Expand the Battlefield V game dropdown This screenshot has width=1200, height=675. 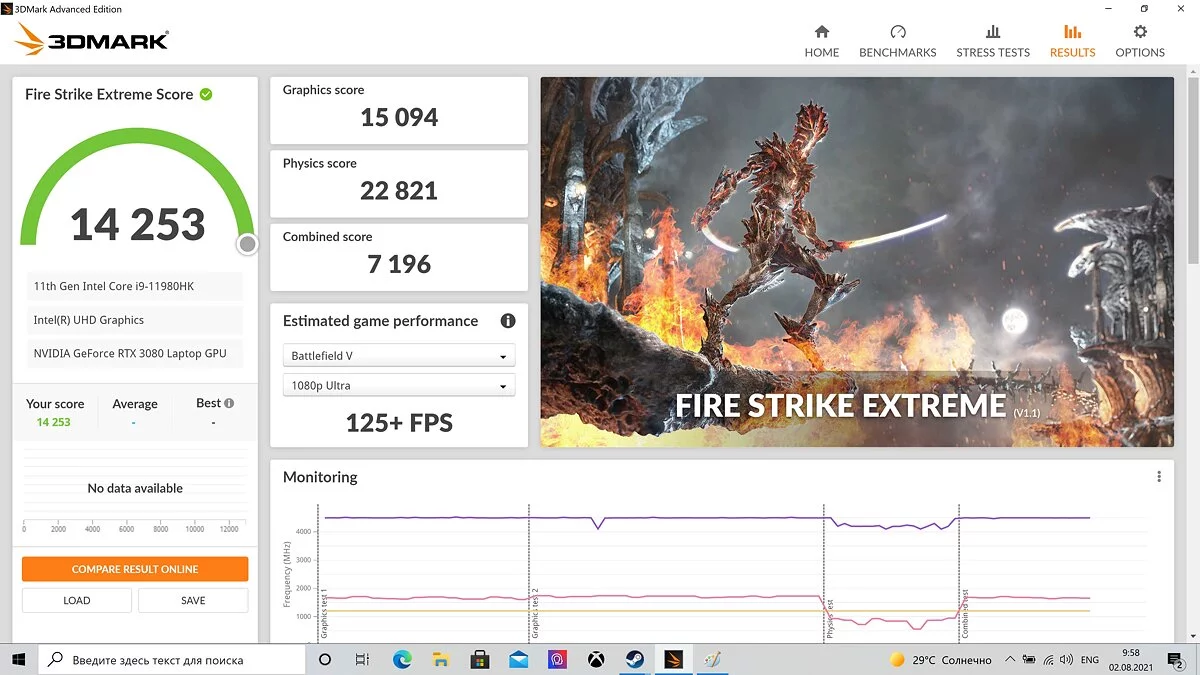[399, 356]
